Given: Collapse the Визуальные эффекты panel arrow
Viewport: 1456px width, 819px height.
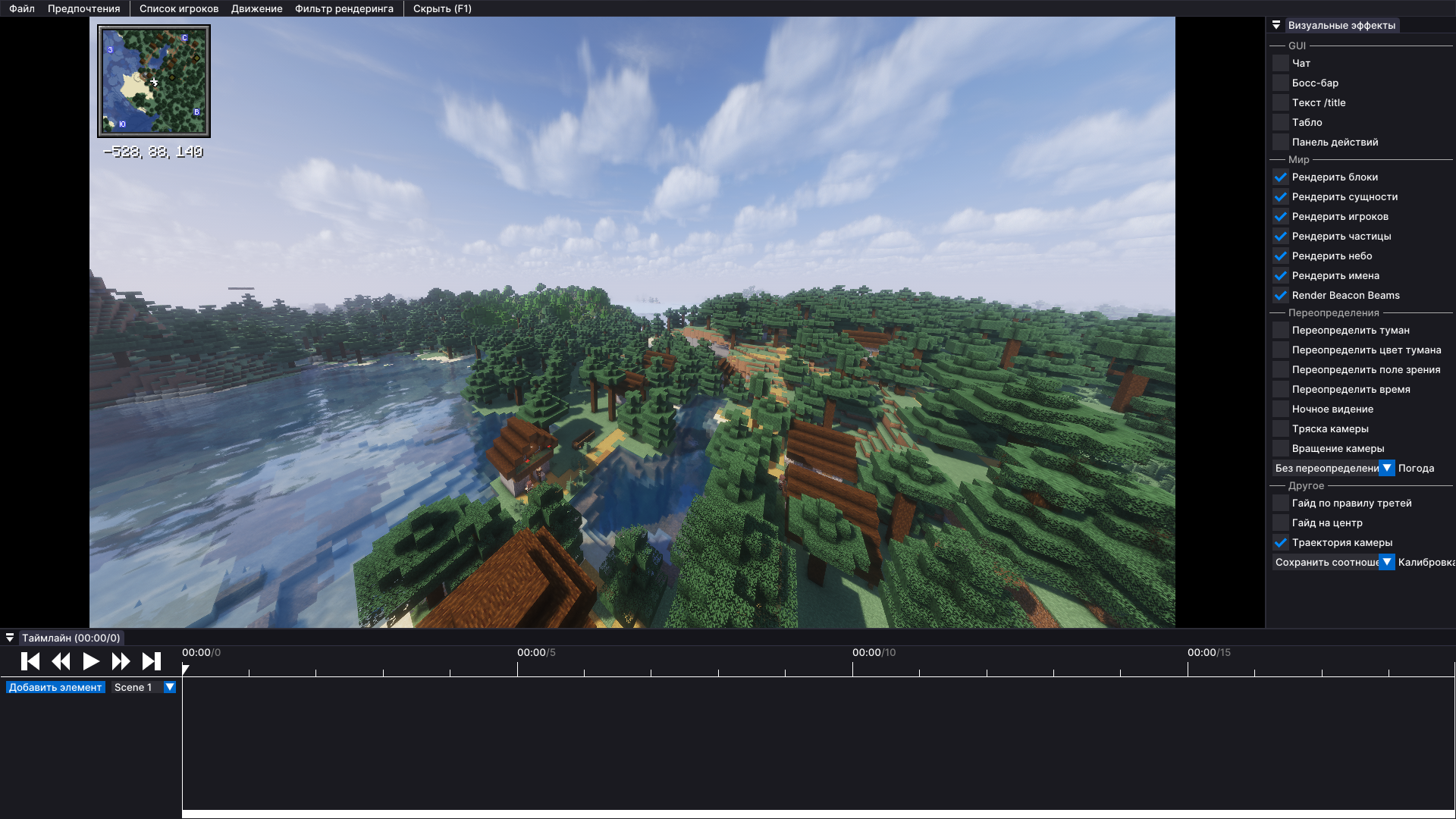Looking at the screenshot, I should [x=1276, y=25].
